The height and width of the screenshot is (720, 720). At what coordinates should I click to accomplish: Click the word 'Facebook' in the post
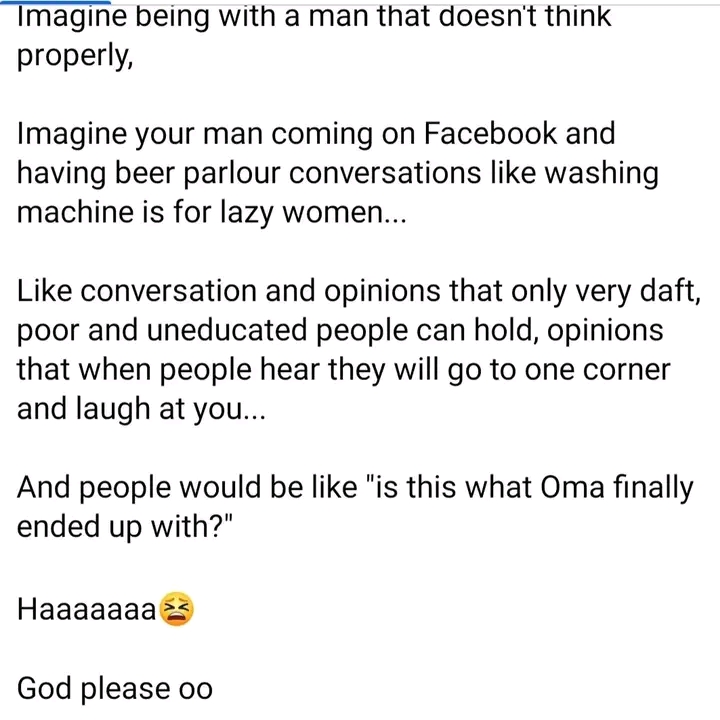[534, 133]
